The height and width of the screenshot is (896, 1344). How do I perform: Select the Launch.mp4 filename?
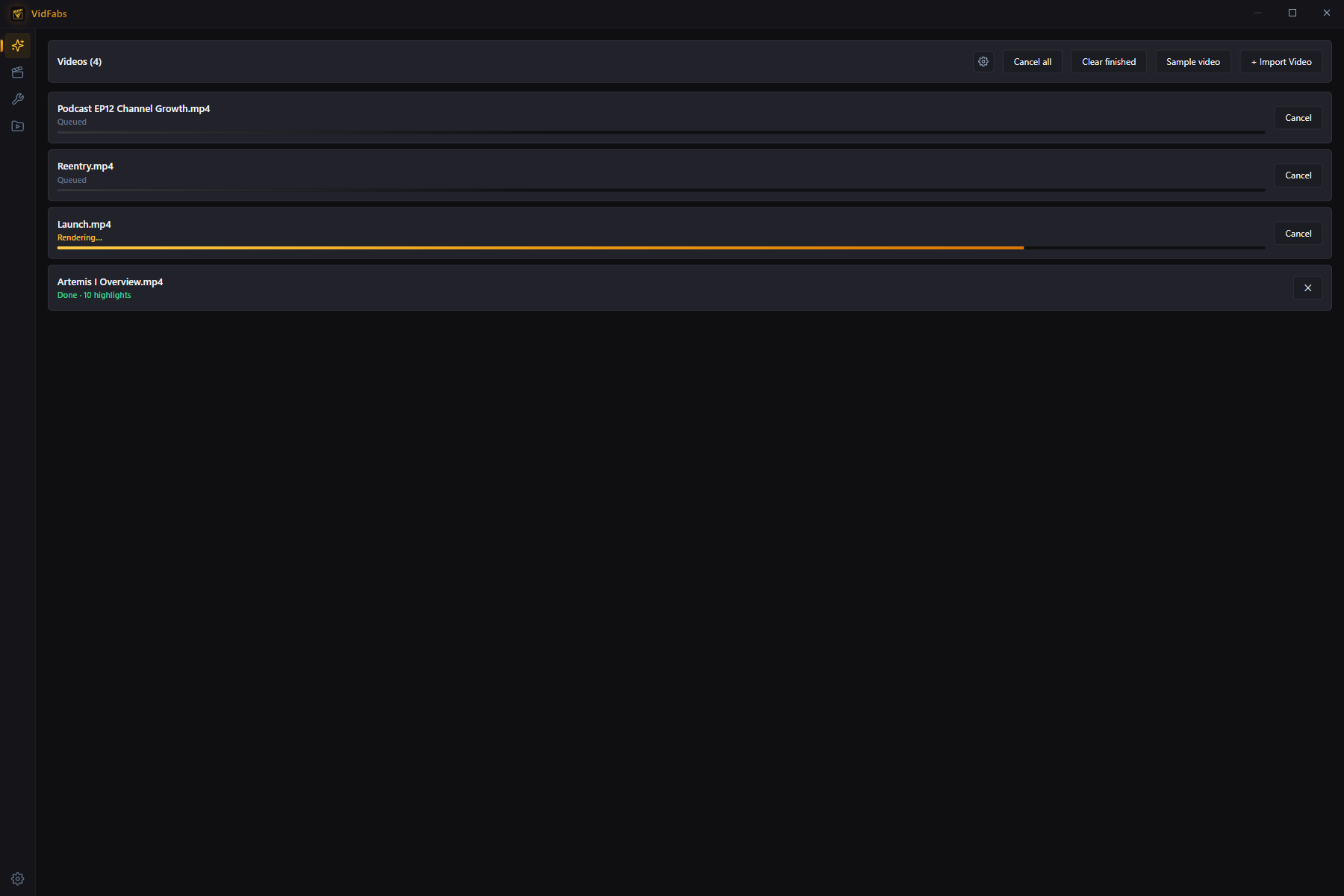[84, 225]
